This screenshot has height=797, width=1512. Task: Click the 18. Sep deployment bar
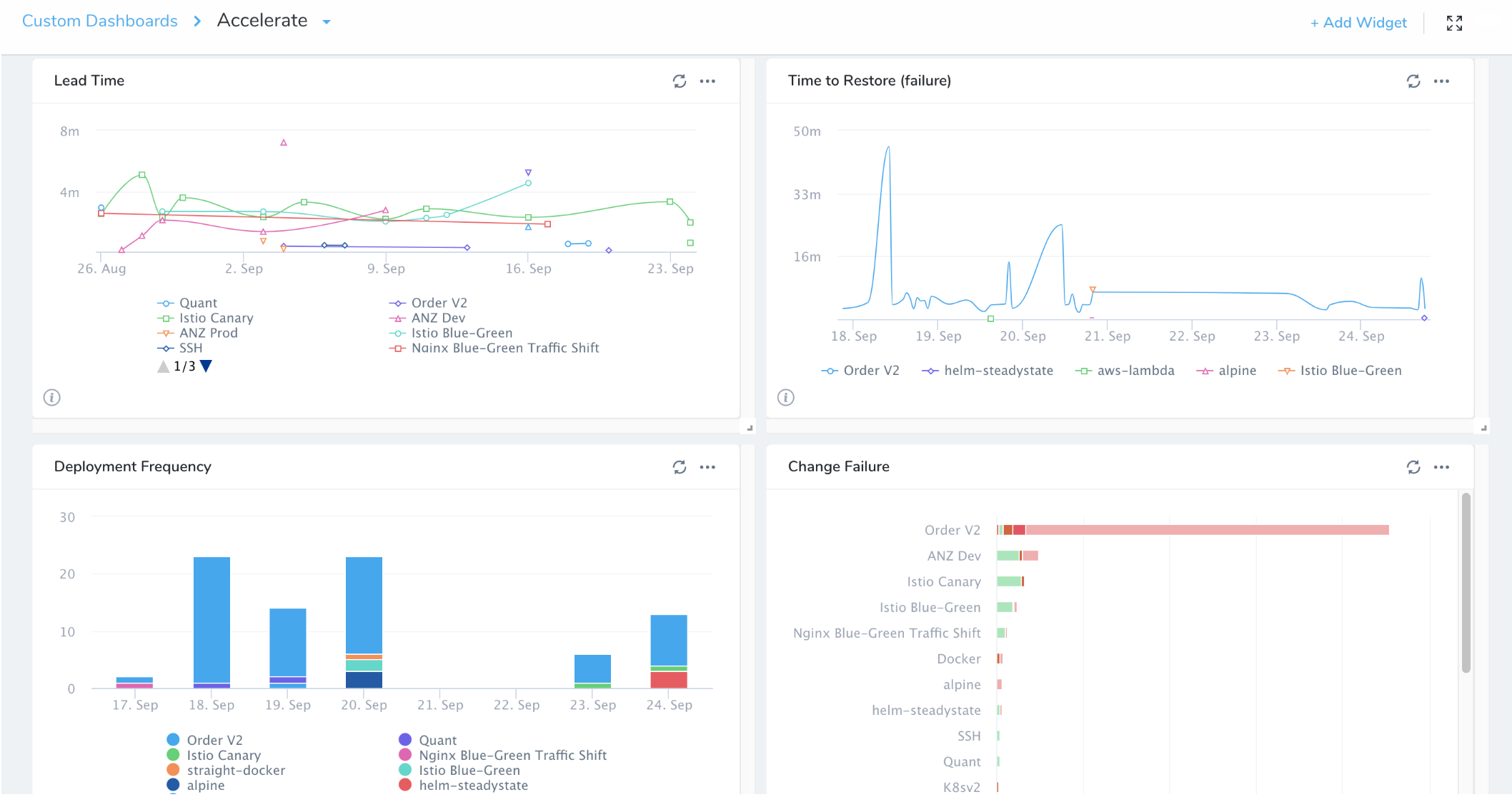(212, 623)
